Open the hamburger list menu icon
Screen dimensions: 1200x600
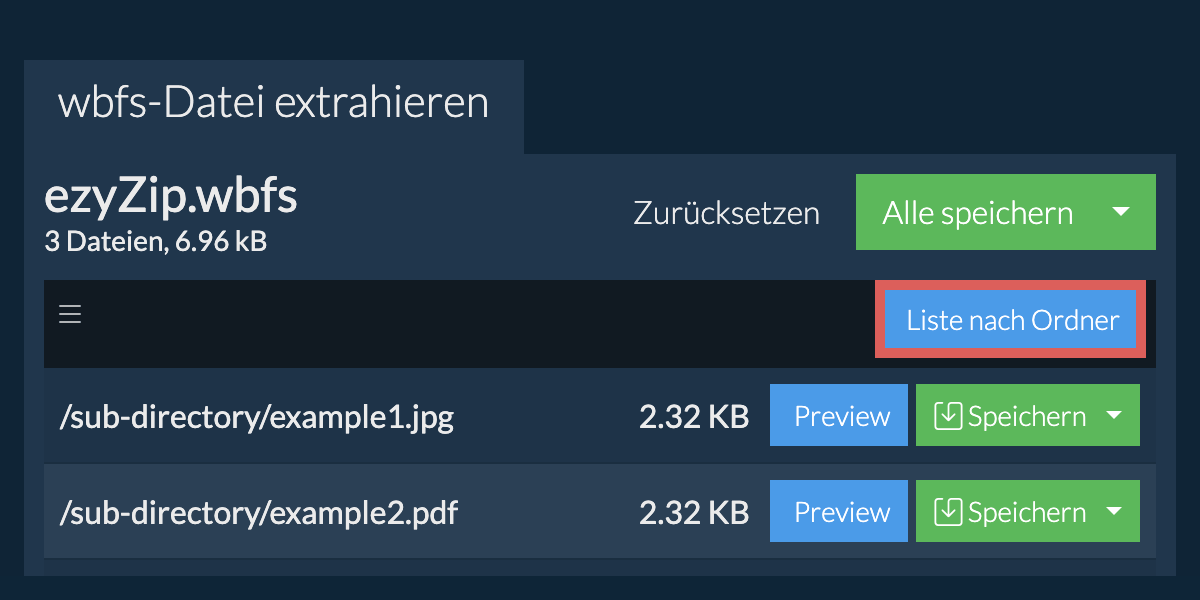click(x=69, y=315)
